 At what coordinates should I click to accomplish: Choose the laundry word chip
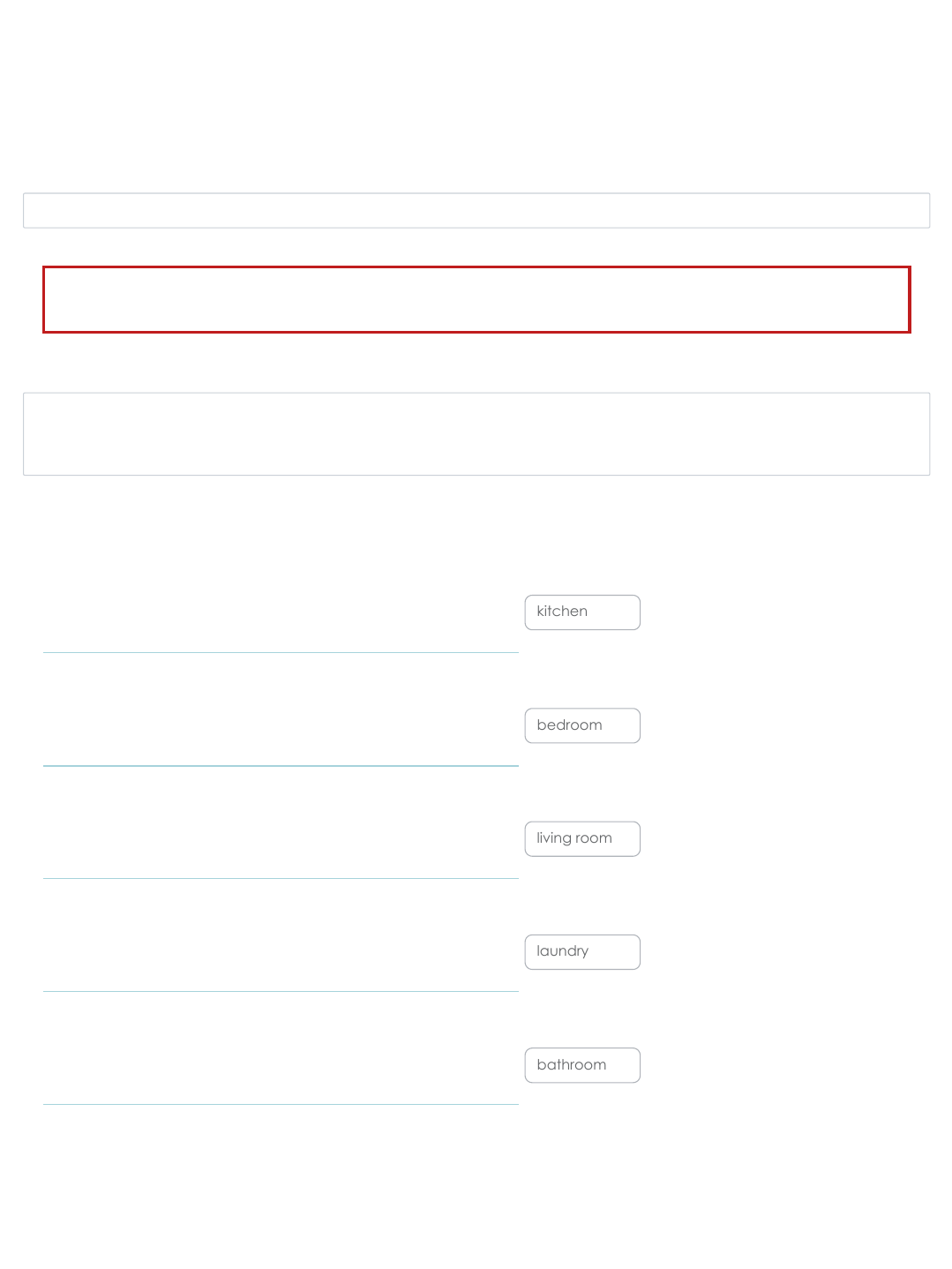coord(582,951)
